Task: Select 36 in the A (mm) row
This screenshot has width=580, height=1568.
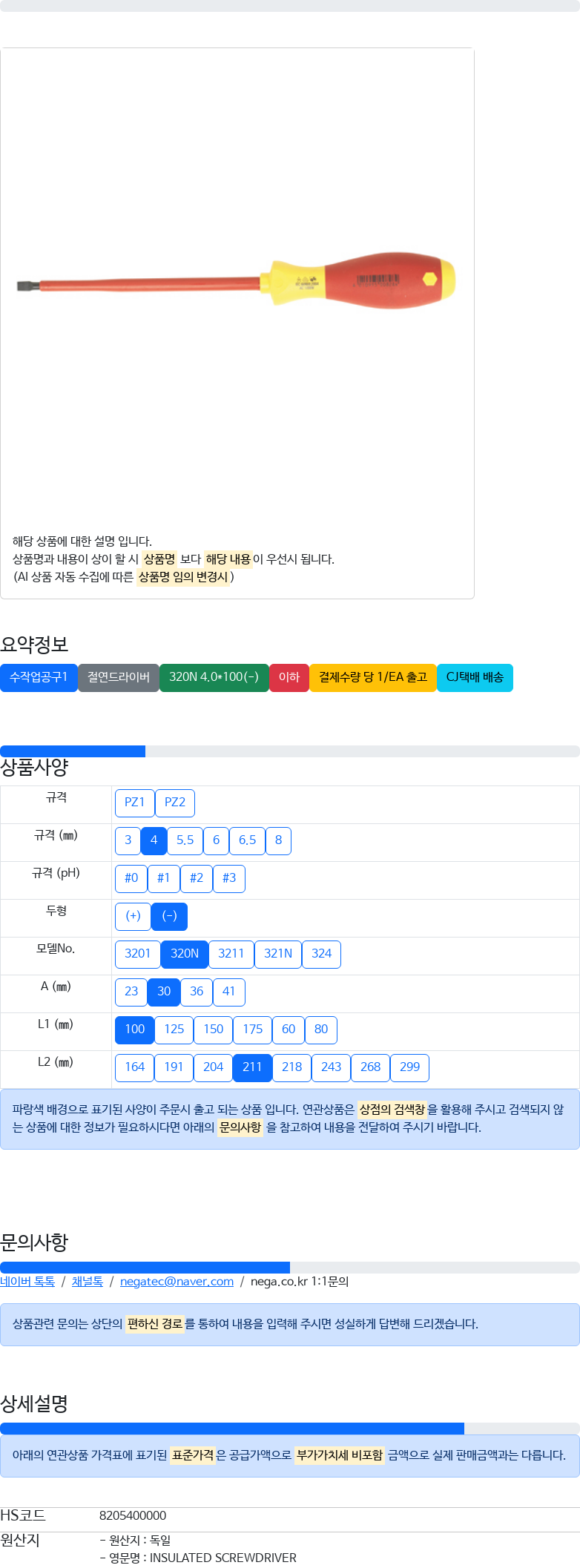Action: tap(197, 992)
